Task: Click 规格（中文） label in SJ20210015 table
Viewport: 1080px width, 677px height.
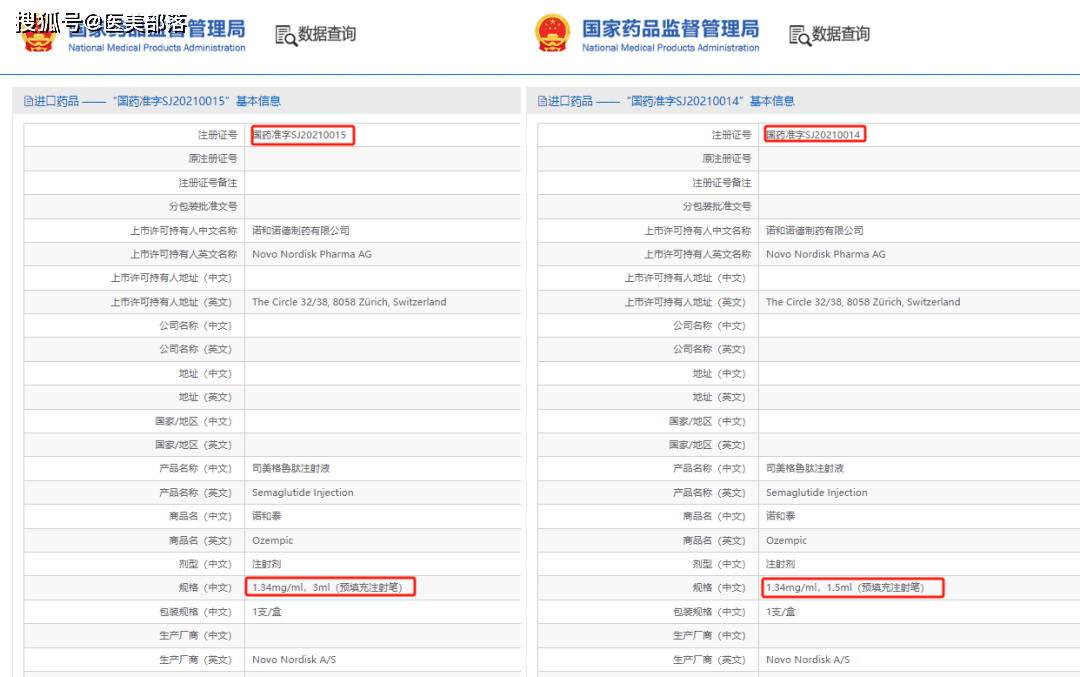Action: click(x=208, y=587)
